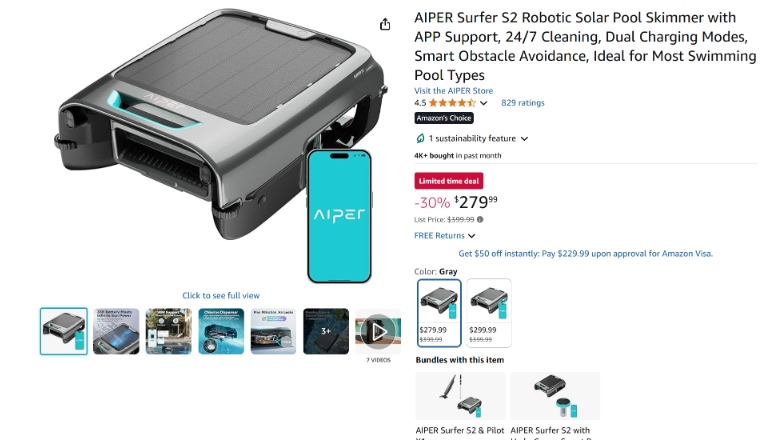760x440 pixels.
Task: Click the Limited time deal badge
Action: tap(449, 181)
